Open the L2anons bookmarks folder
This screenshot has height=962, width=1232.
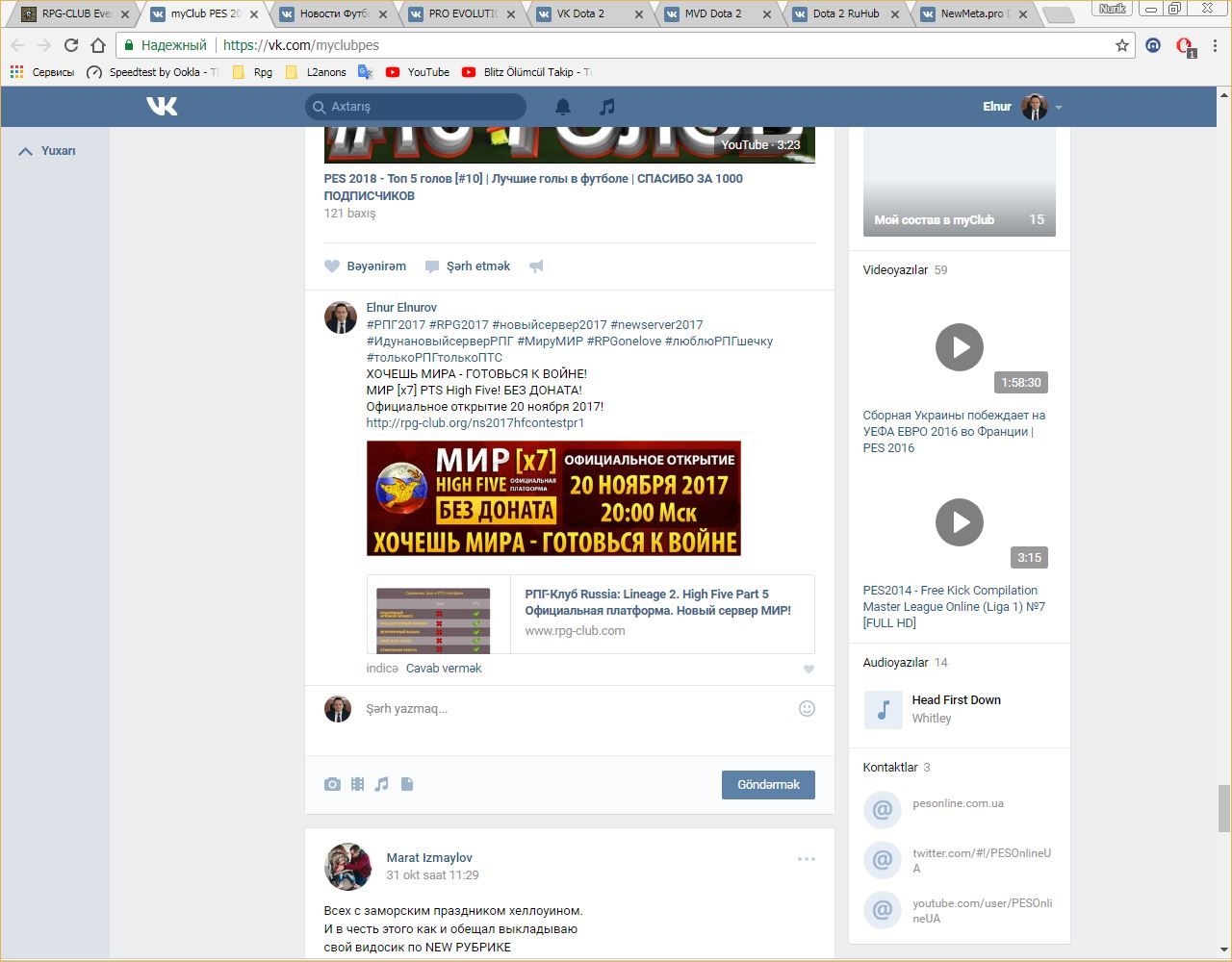point(317,72)
